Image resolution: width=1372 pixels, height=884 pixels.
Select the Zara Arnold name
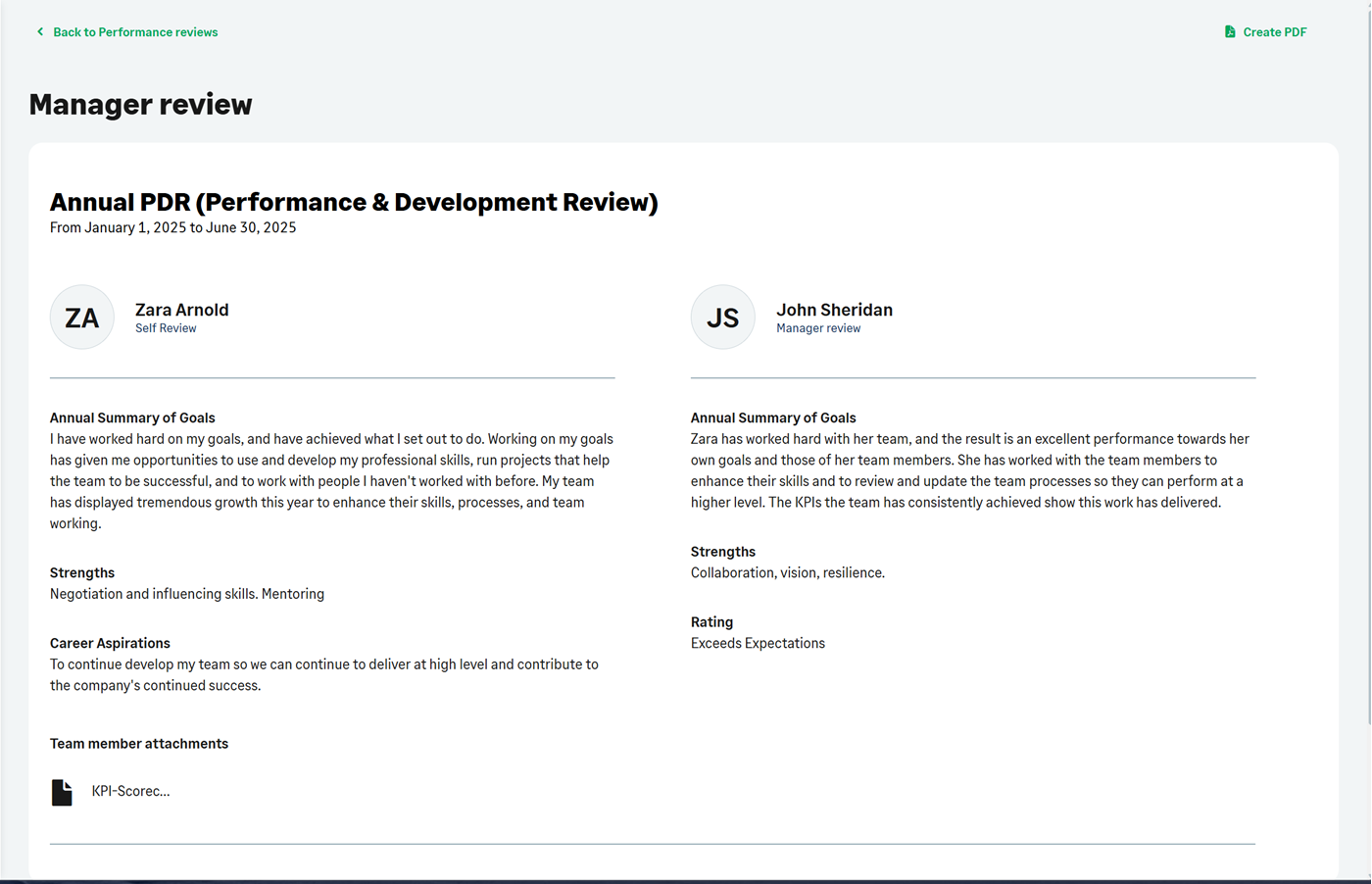click(181, 310)
